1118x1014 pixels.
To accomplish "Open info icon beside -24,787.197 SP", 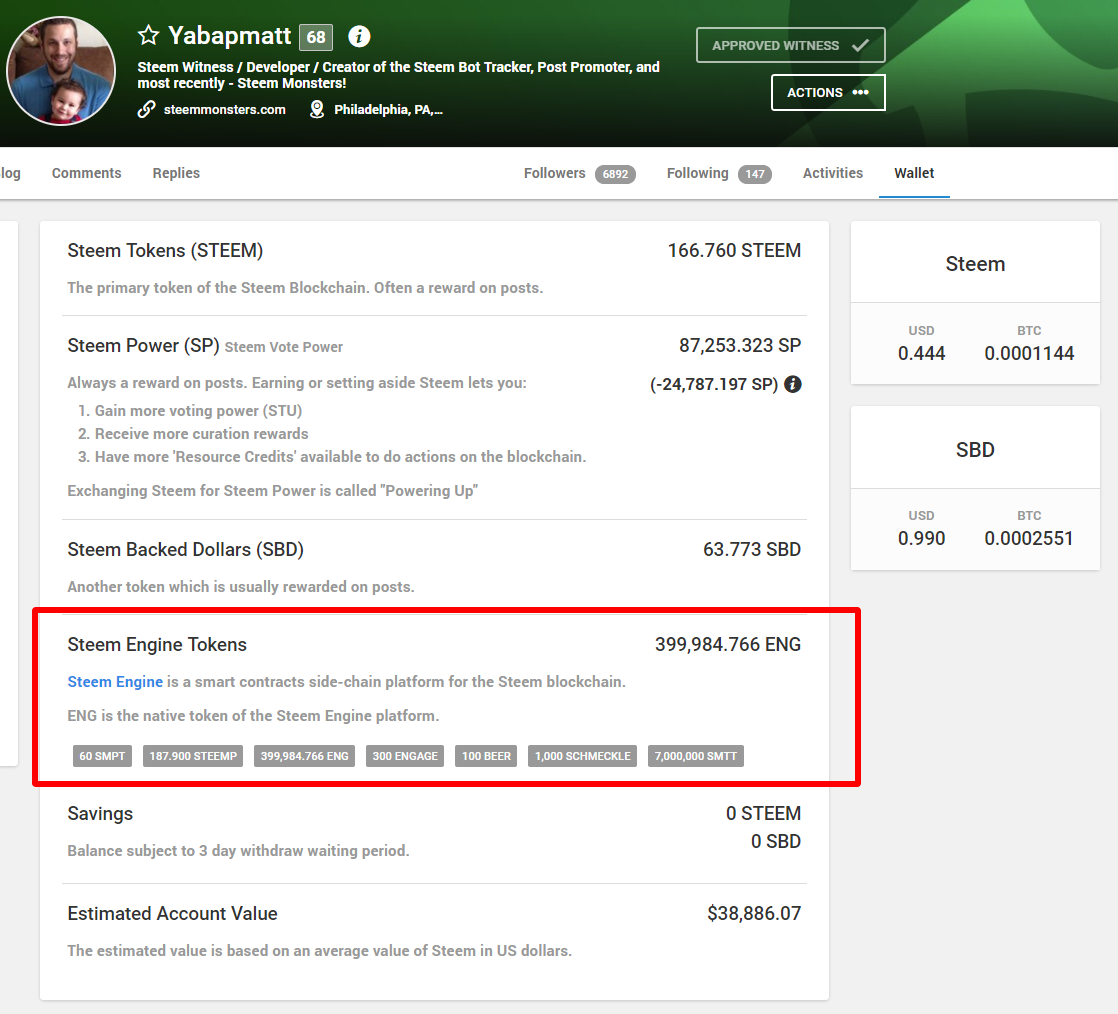I will [793, 384].
